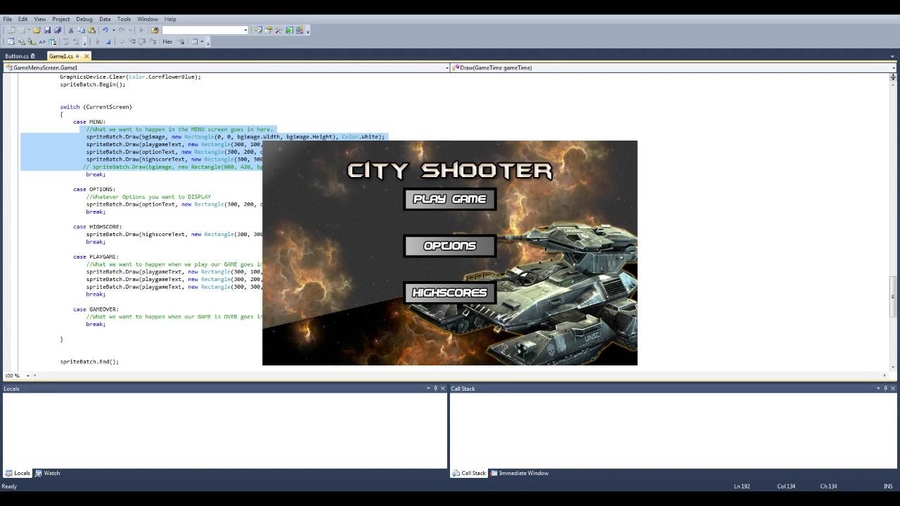
Task: Pin the Locals panel with auto-hide icon
Action: tap(436, 388)
